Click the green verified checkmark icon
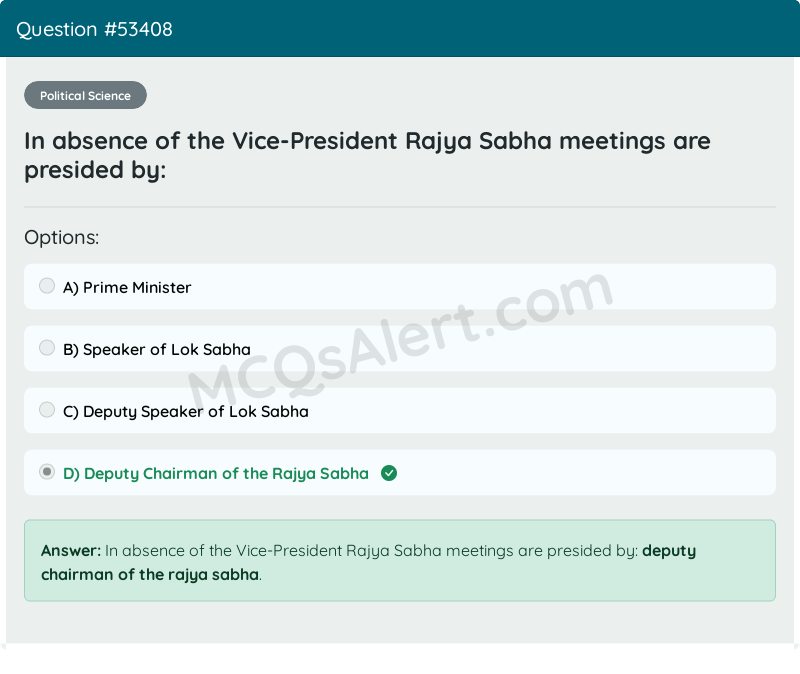 [388, 472]
